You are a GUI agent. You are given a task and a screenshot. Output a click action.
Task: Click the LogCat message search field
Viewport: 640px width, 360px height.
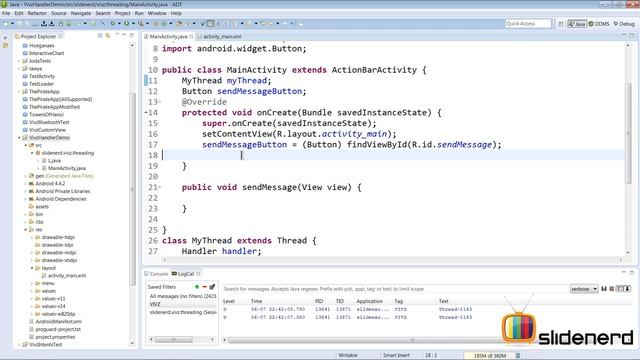(395, 289)
